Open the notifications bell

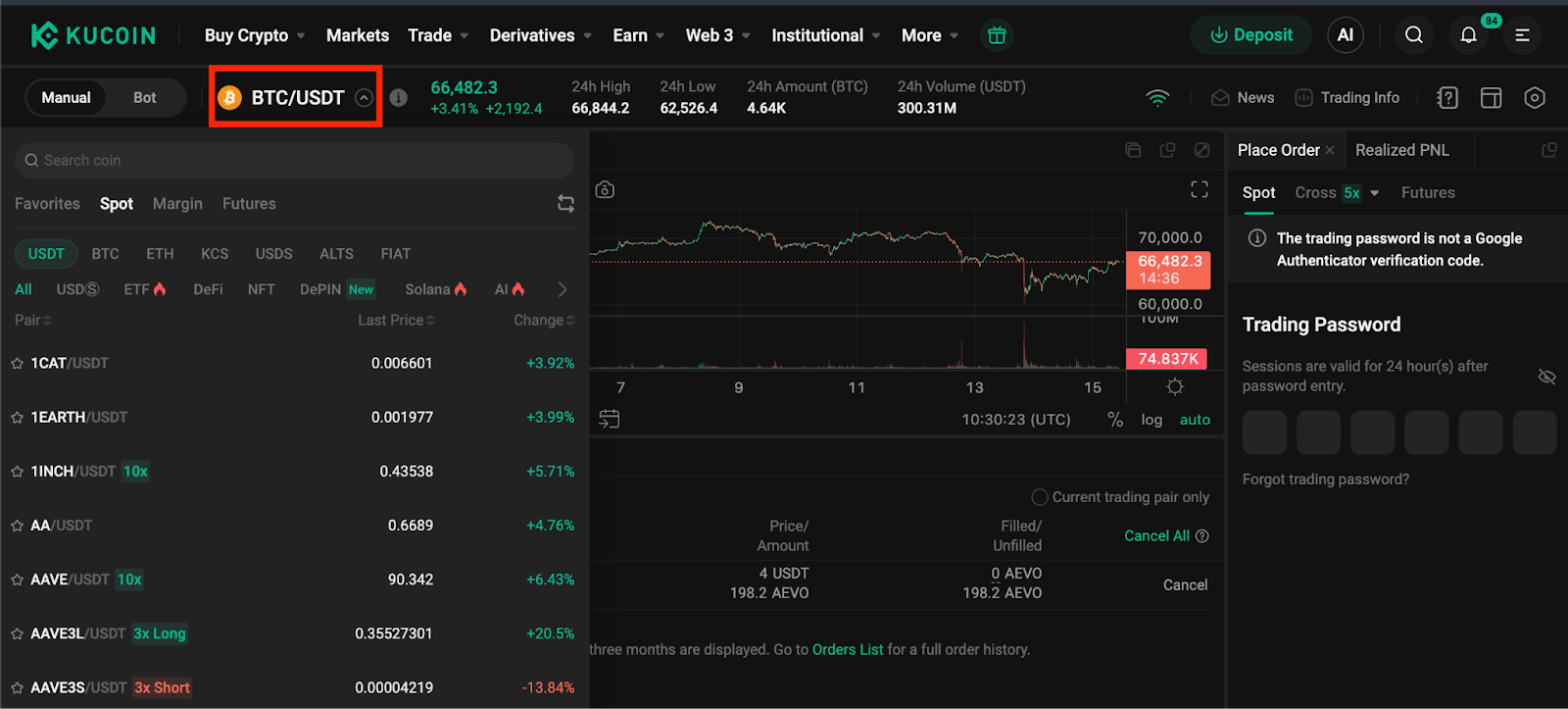point(1468,35)
